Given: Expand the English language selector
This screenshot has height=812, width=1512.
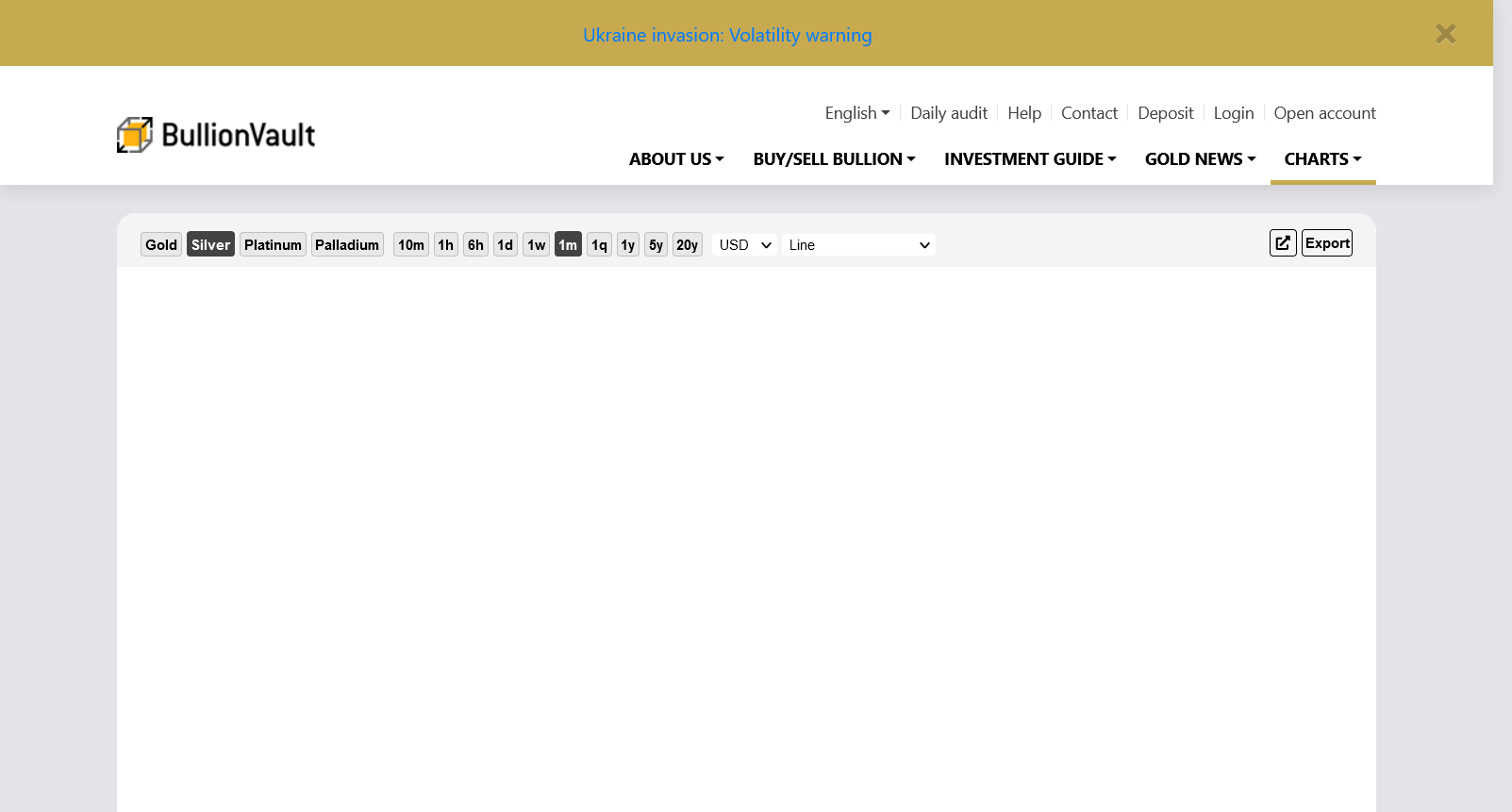Looking at the screenshot, I should coord(856,113).
